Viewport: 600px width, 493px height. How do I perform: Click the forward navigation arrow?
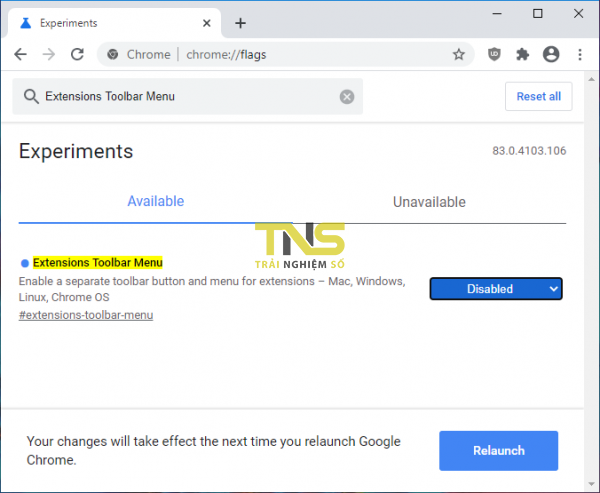pyautogui.click(x=49, y=54)
